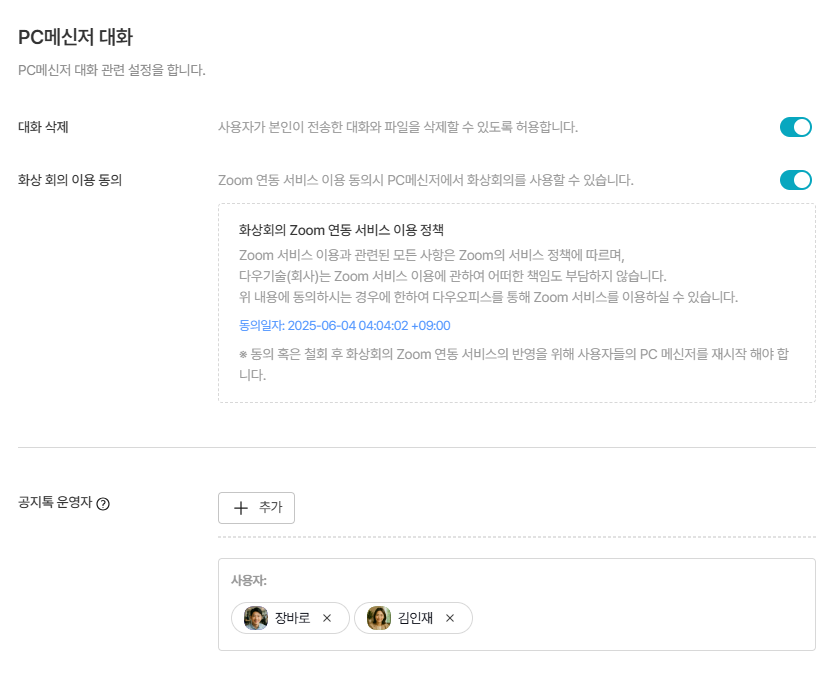Click the blue 동의일자 timestamp text
This screenshot has height=674, width=840.
[x=344, y=326]
